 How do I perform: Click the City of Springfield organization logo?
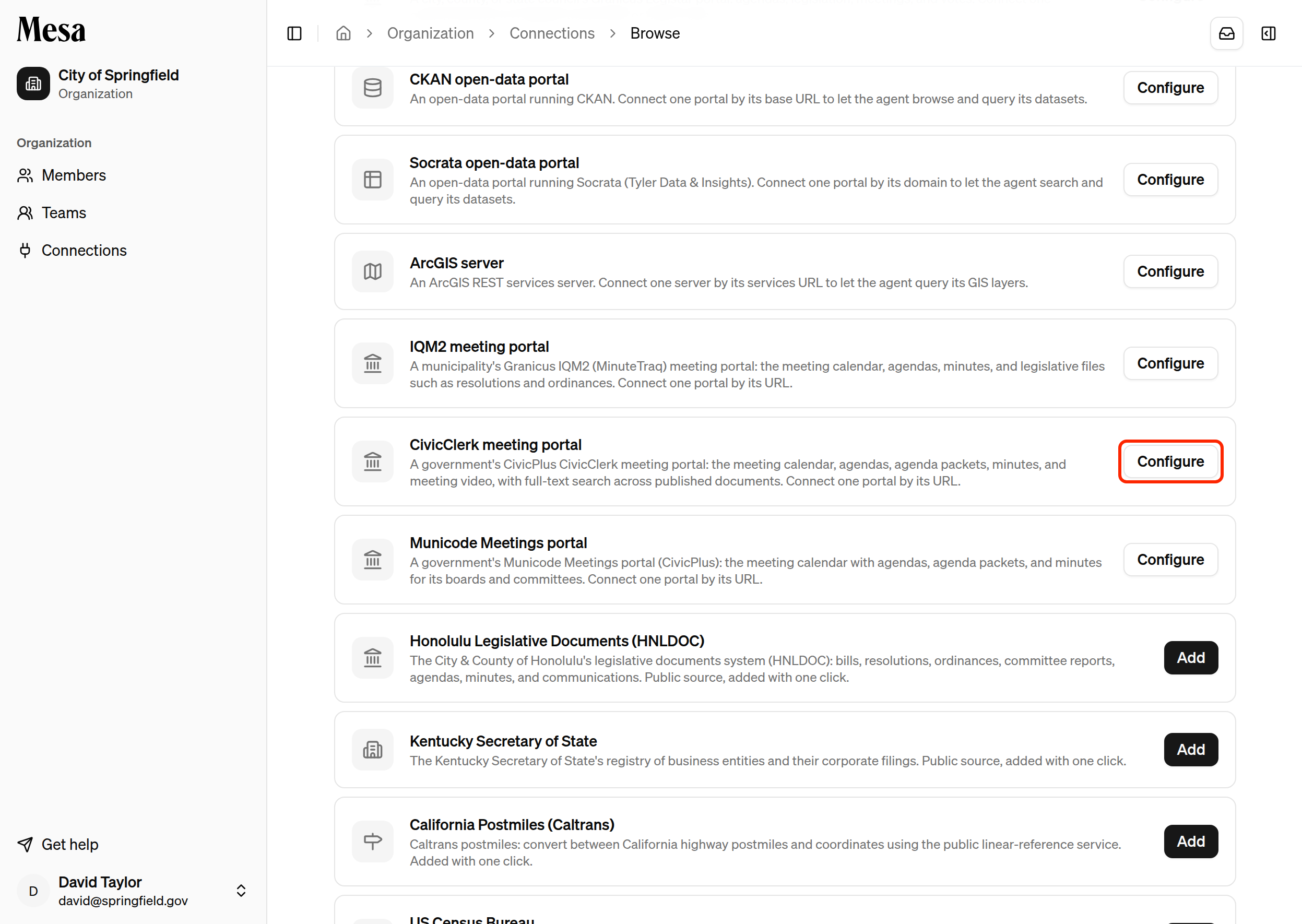pos(33,84)
